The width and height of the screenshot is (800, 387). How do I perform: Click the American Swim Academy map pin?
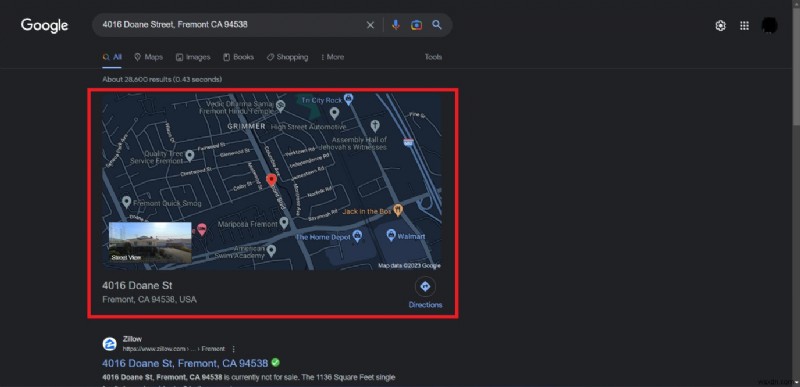click(271, 250)
